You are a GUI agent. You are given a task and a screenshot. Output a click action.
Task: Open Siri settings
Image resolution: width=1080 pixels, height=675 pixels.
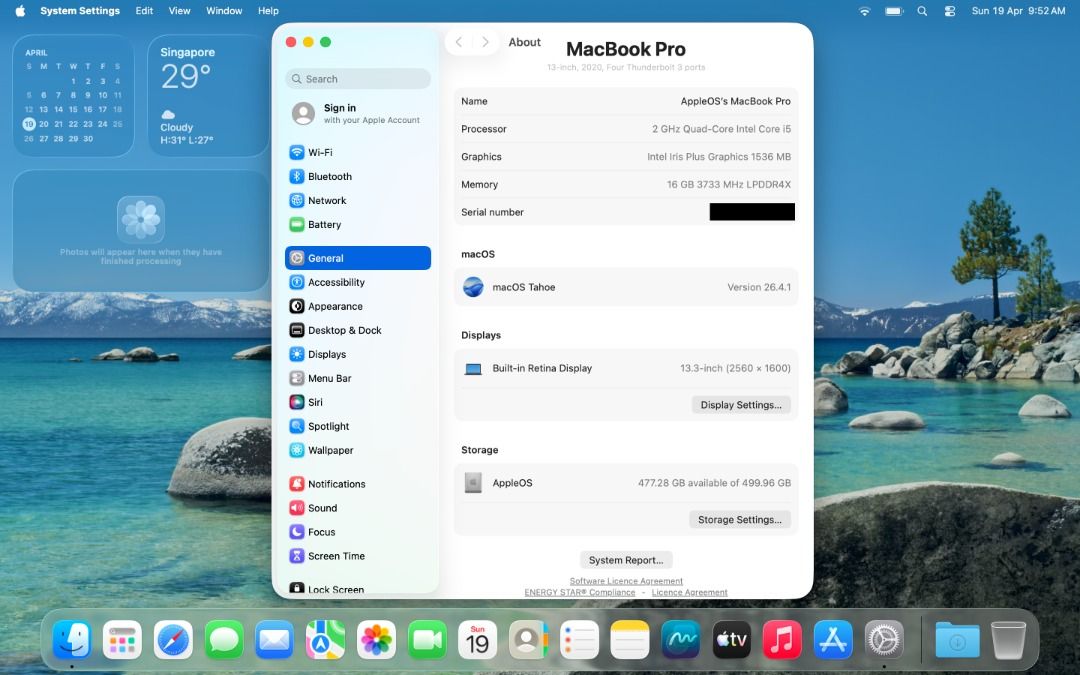click(x=357, y=402)
